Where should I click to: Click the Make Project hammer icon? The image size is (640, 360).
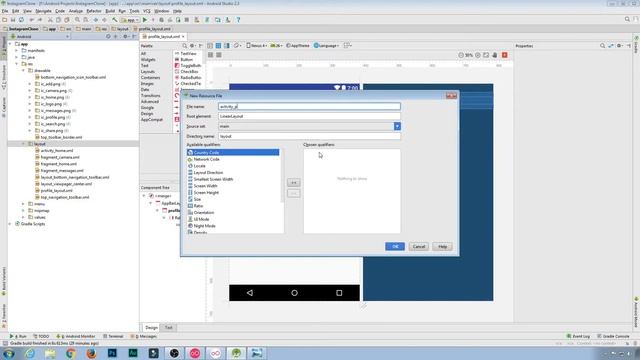[x=115, y=20]
